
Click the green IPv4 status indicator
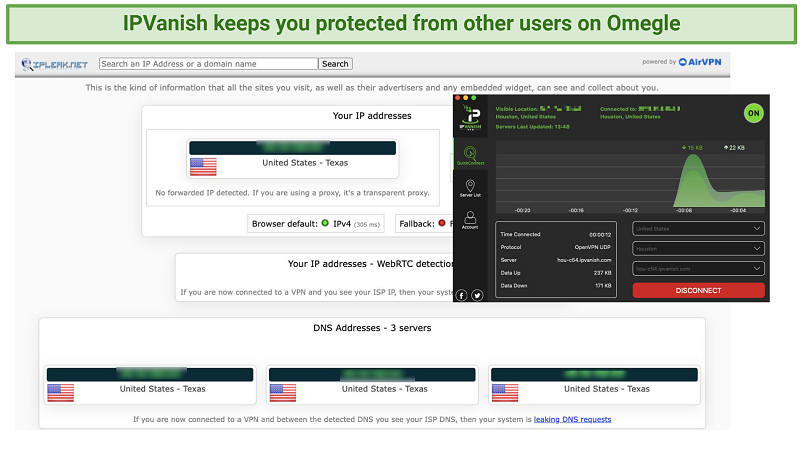[x=325, y=223]
